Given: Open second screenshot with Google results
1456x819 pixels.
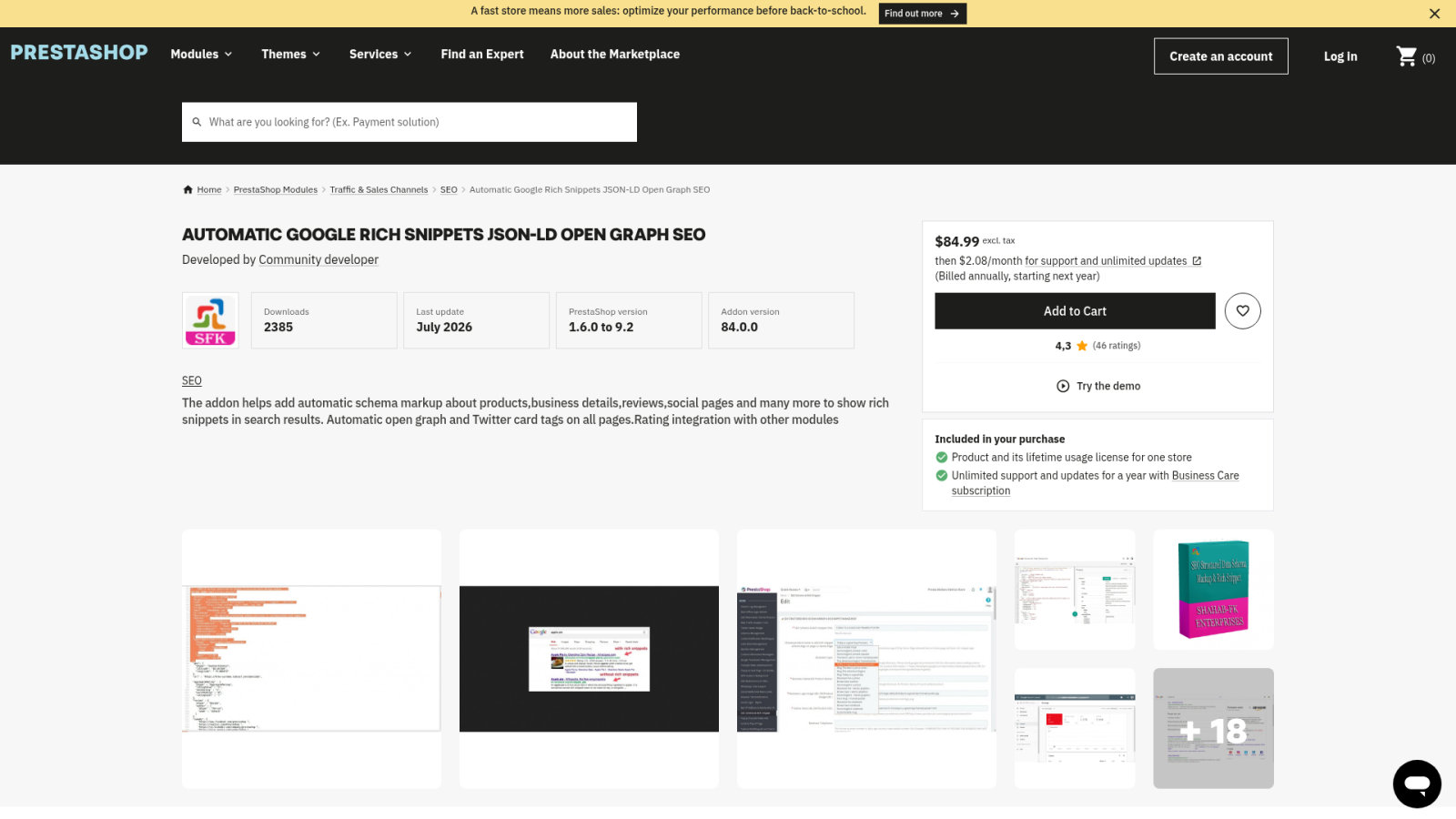Looking at the screenshot, I should (589, 659).
